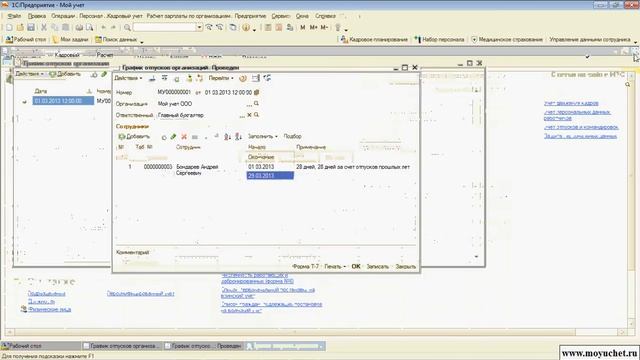Switch to Рабочий стол tab in bottom window bar
The image size is (640, 360).
[41, 346]
